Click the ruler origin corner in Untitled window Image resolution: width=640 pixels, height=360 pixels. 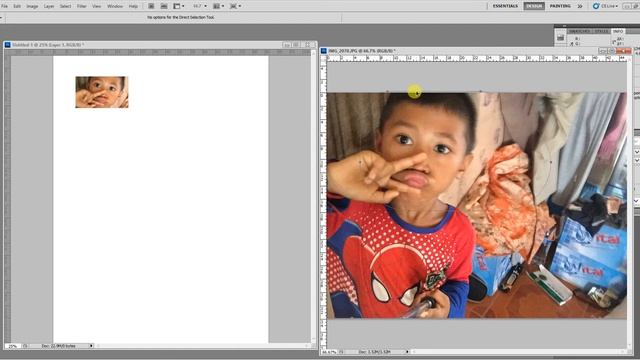[x=7, y=52]
